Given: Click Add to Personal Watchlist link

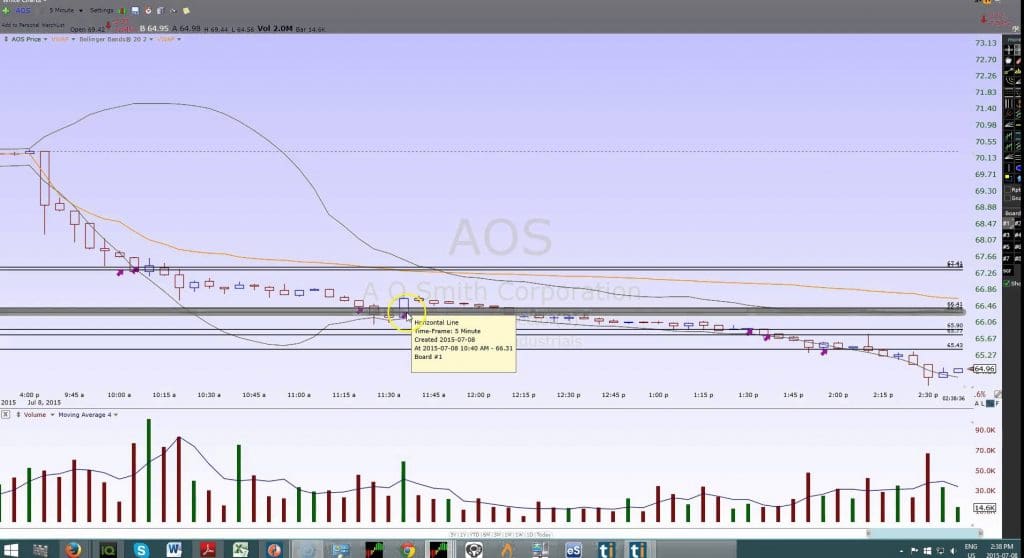Looking at the screenshot, I should coord(33,25).
